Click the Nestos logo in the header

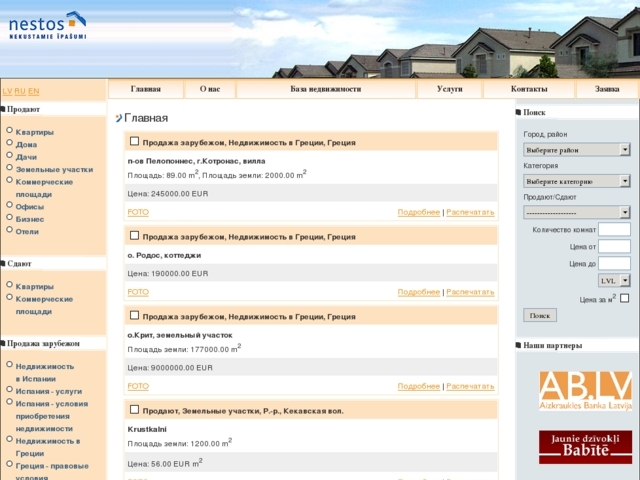pyautogui.click(x=48, y=25)
